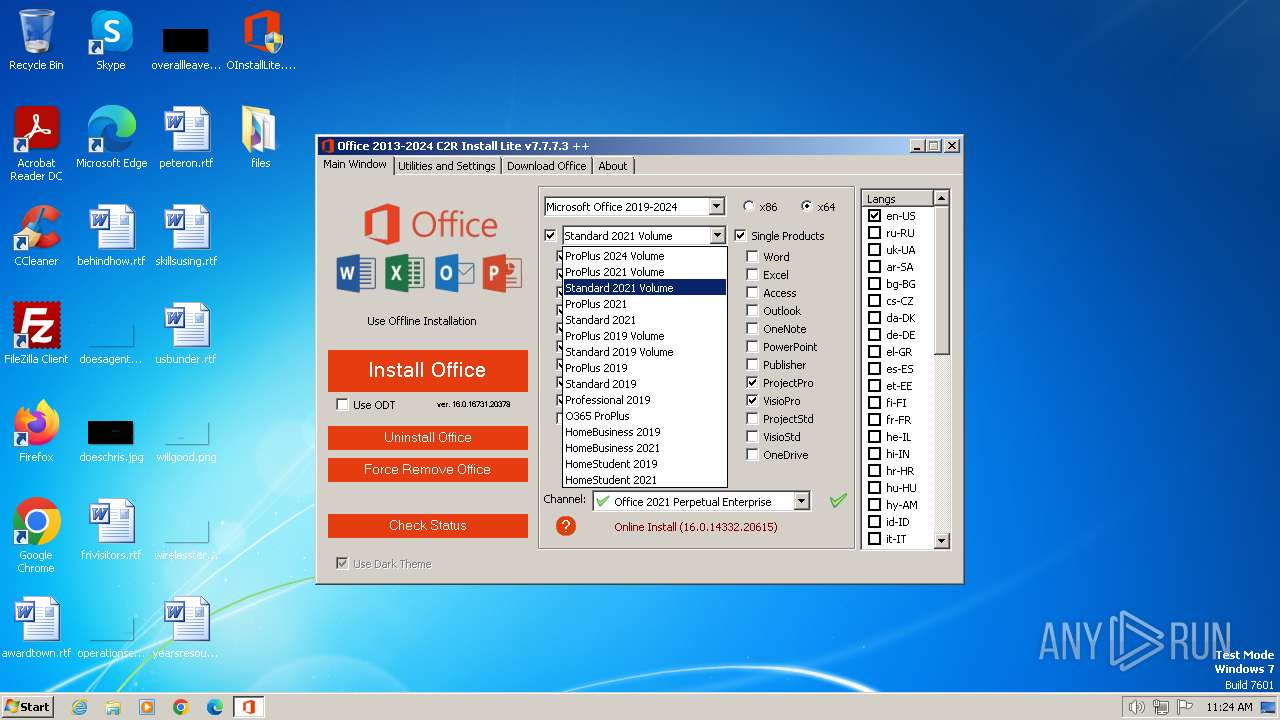Switch to the Download Office tab

point(546,166)
